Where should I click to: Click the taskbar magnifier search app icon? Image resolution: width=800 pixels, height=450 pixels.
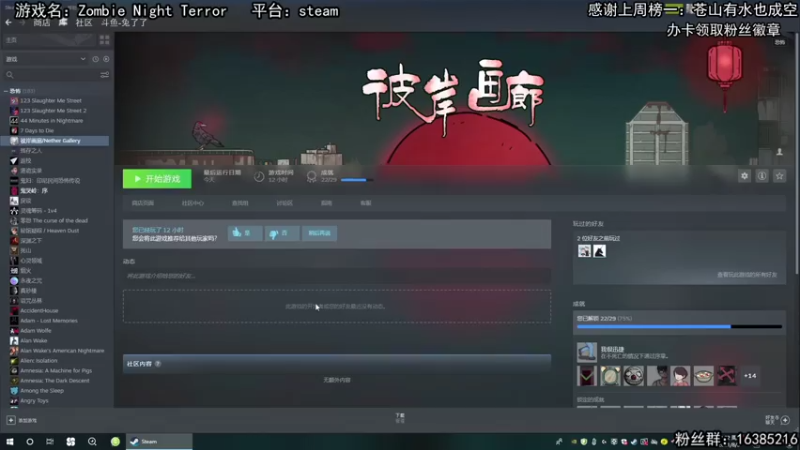point(92,442)
